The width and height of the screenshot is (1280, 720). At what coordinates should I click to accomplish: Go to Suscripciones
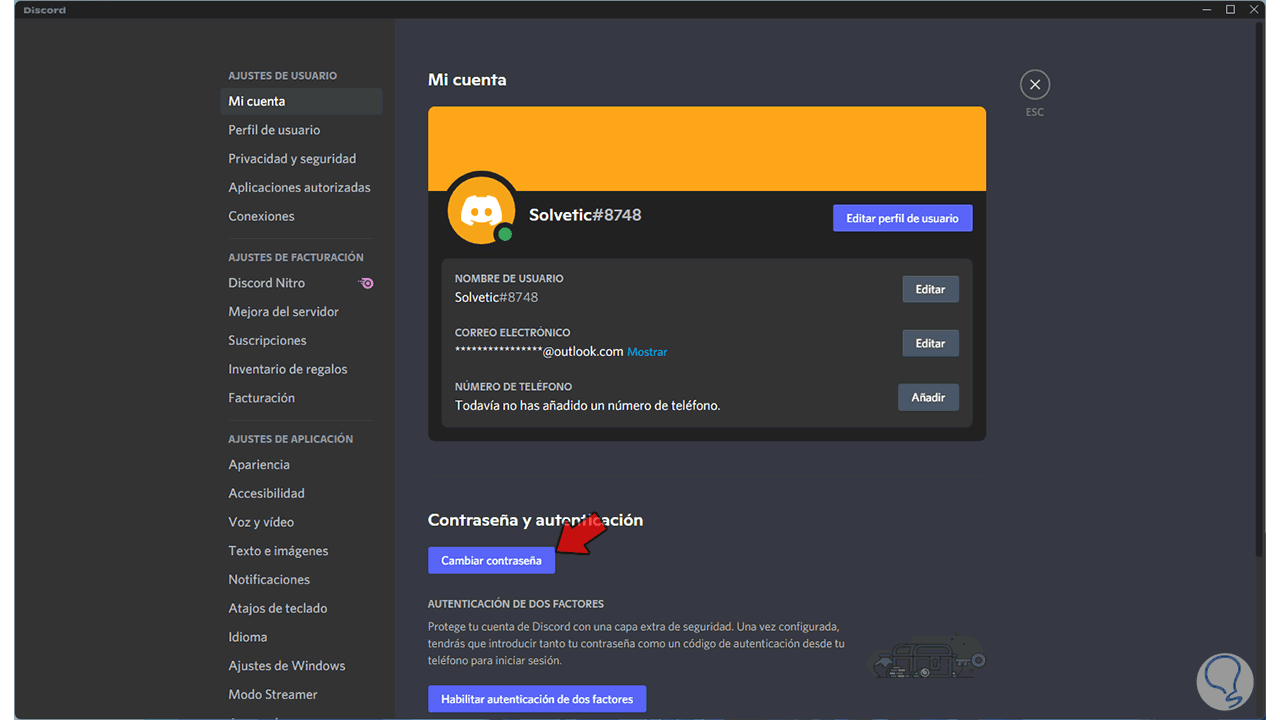(x=301, y=341)
